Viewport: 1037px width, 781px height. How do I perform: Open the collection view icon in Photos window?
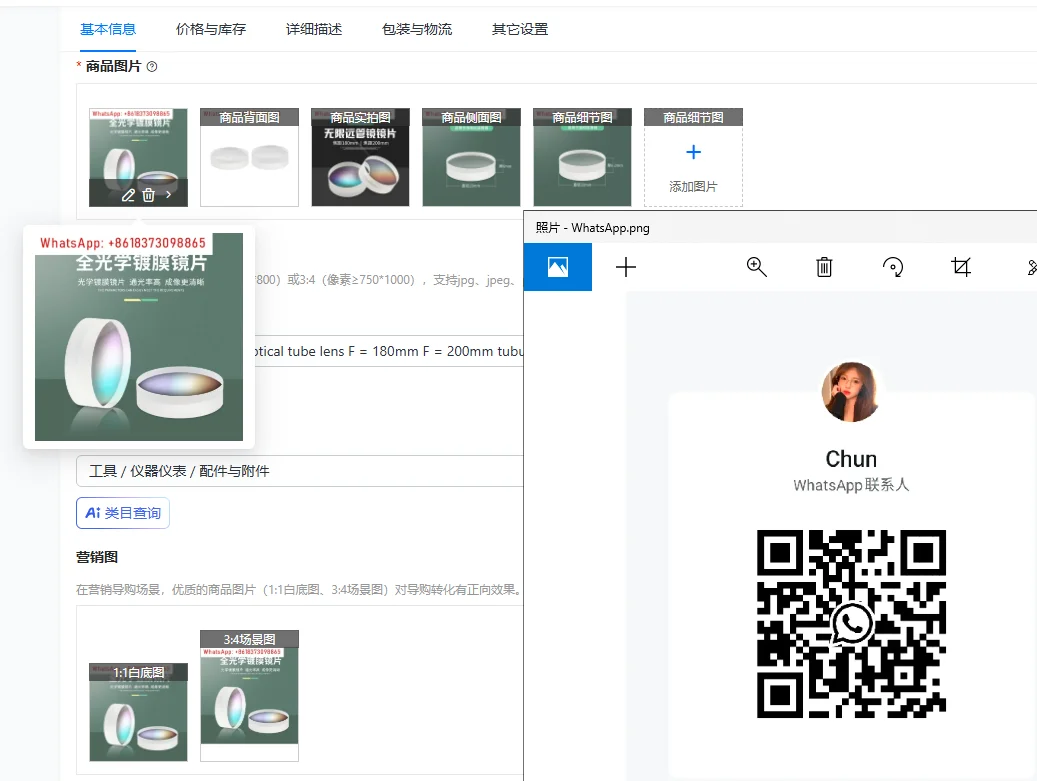click(x=558, y=267)
